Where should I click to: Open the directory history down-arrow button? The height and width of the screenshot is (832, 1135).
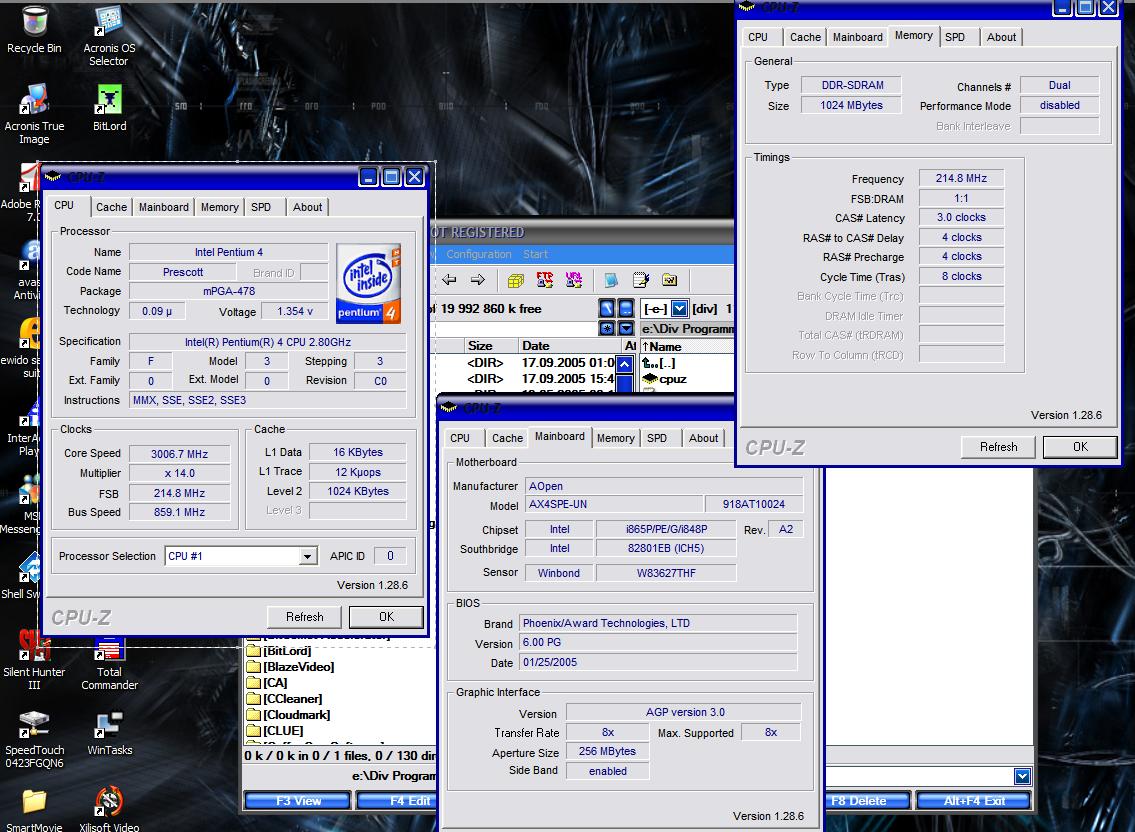(626, 329)
